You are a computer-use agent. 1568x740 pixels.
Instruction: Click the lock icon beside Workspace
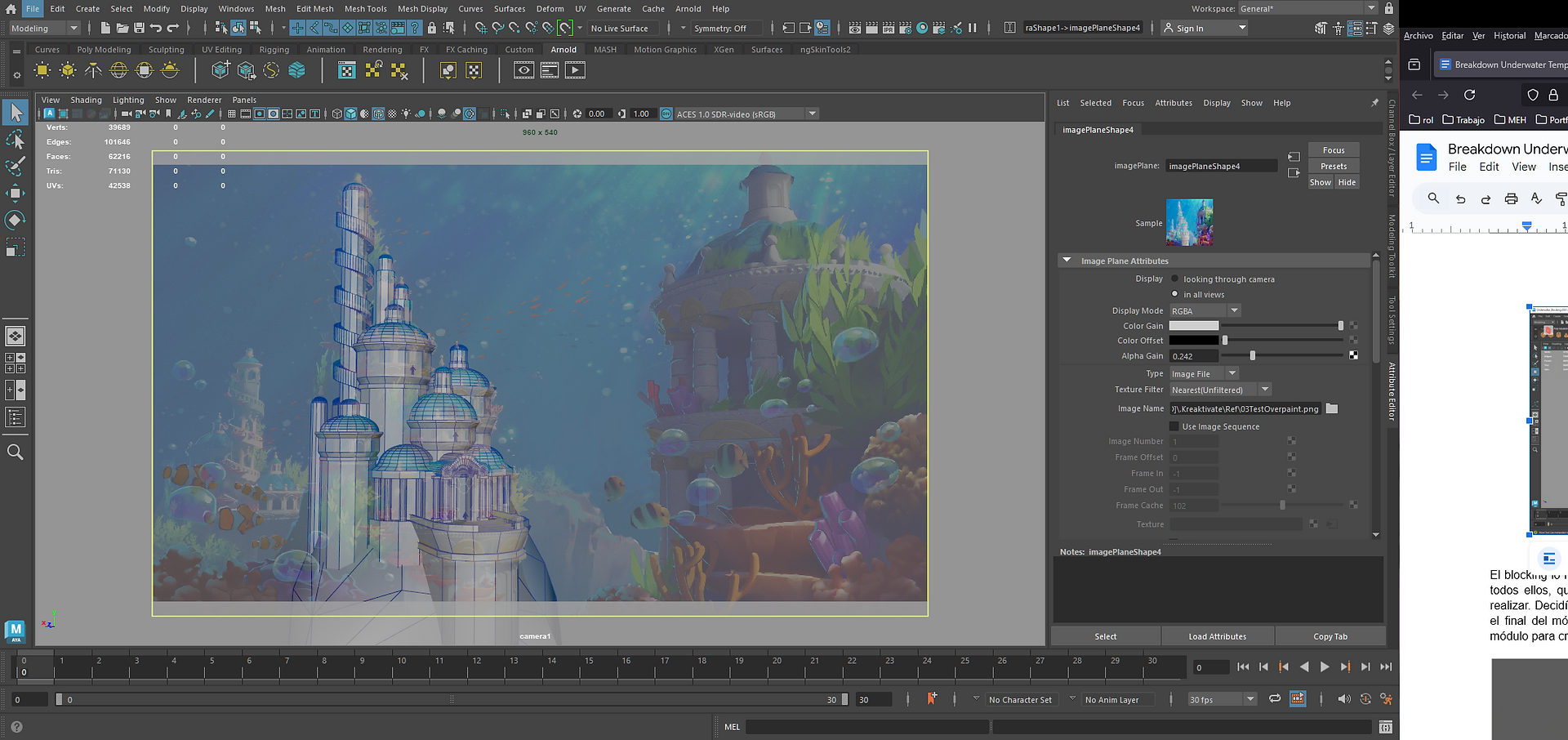1388,8
